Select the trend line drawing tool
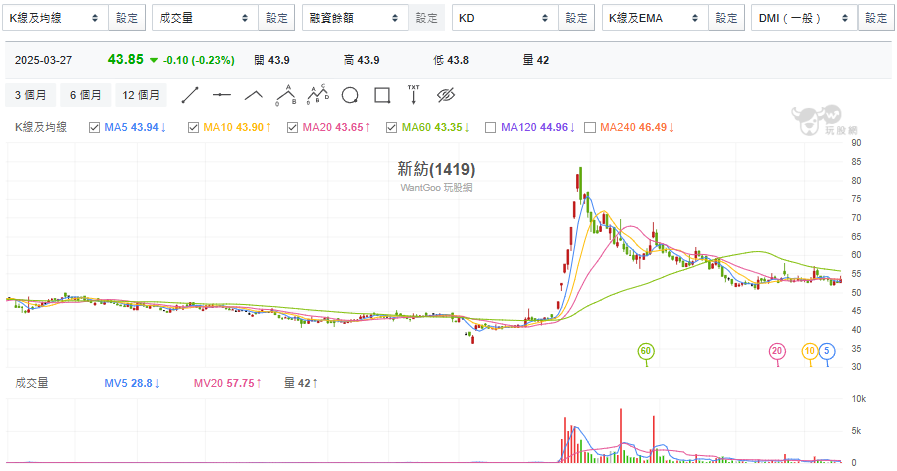This screenshot has width=897, height=471. (x=190, y=96)
